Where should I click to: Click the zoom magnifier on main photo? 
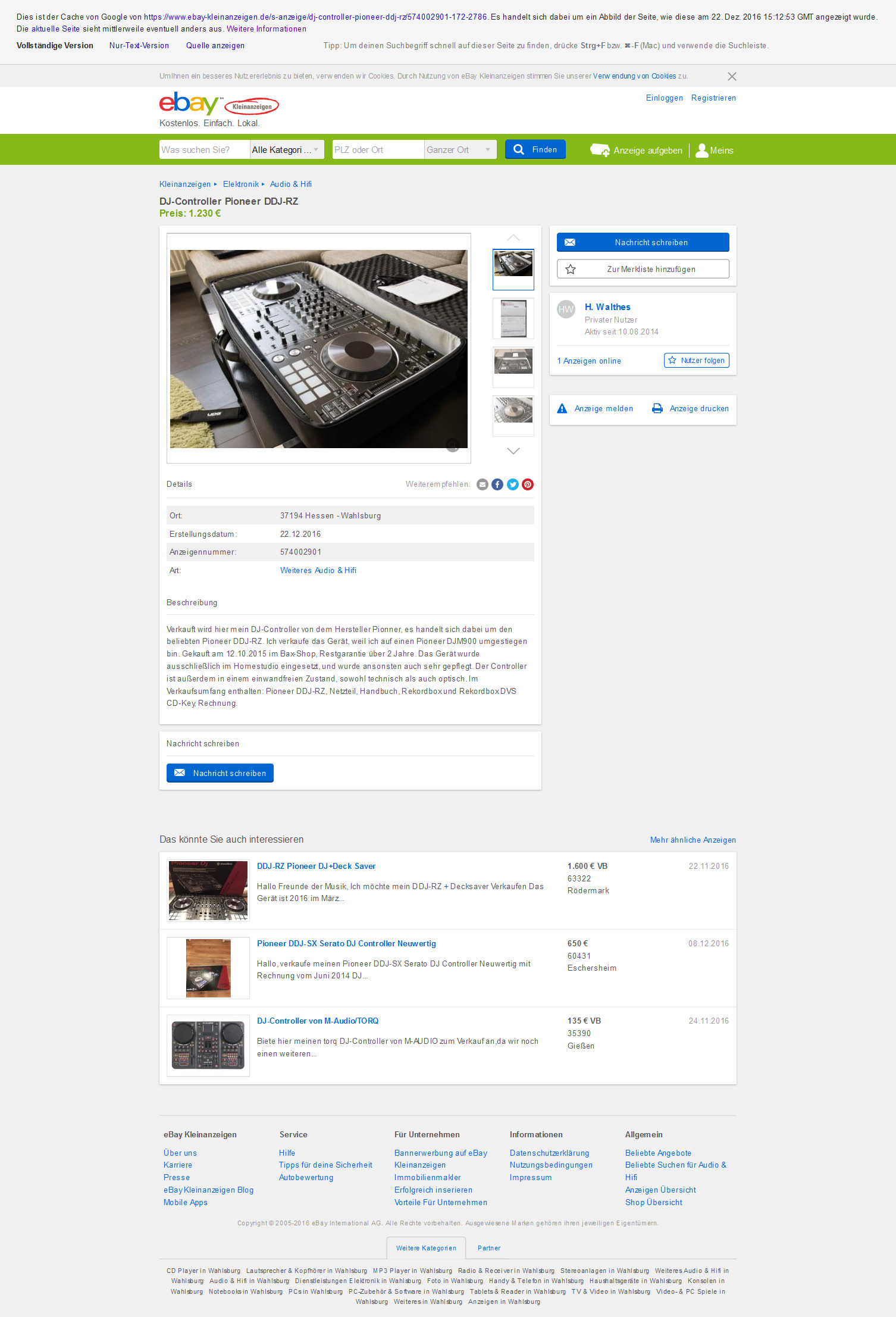(x=453, y=445)
